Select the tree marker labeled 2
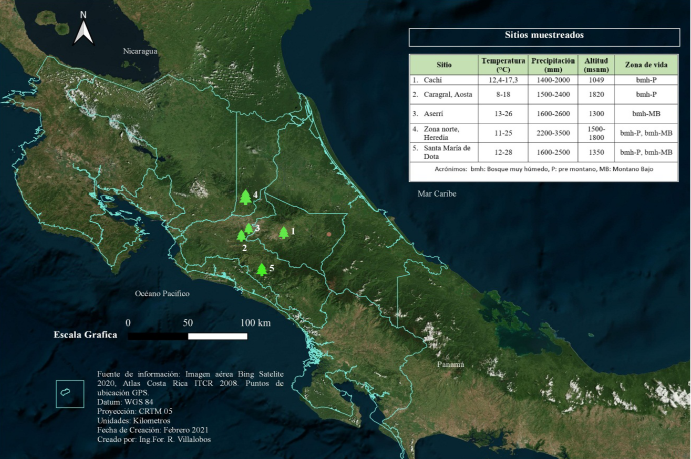 [x=241, y=235]
